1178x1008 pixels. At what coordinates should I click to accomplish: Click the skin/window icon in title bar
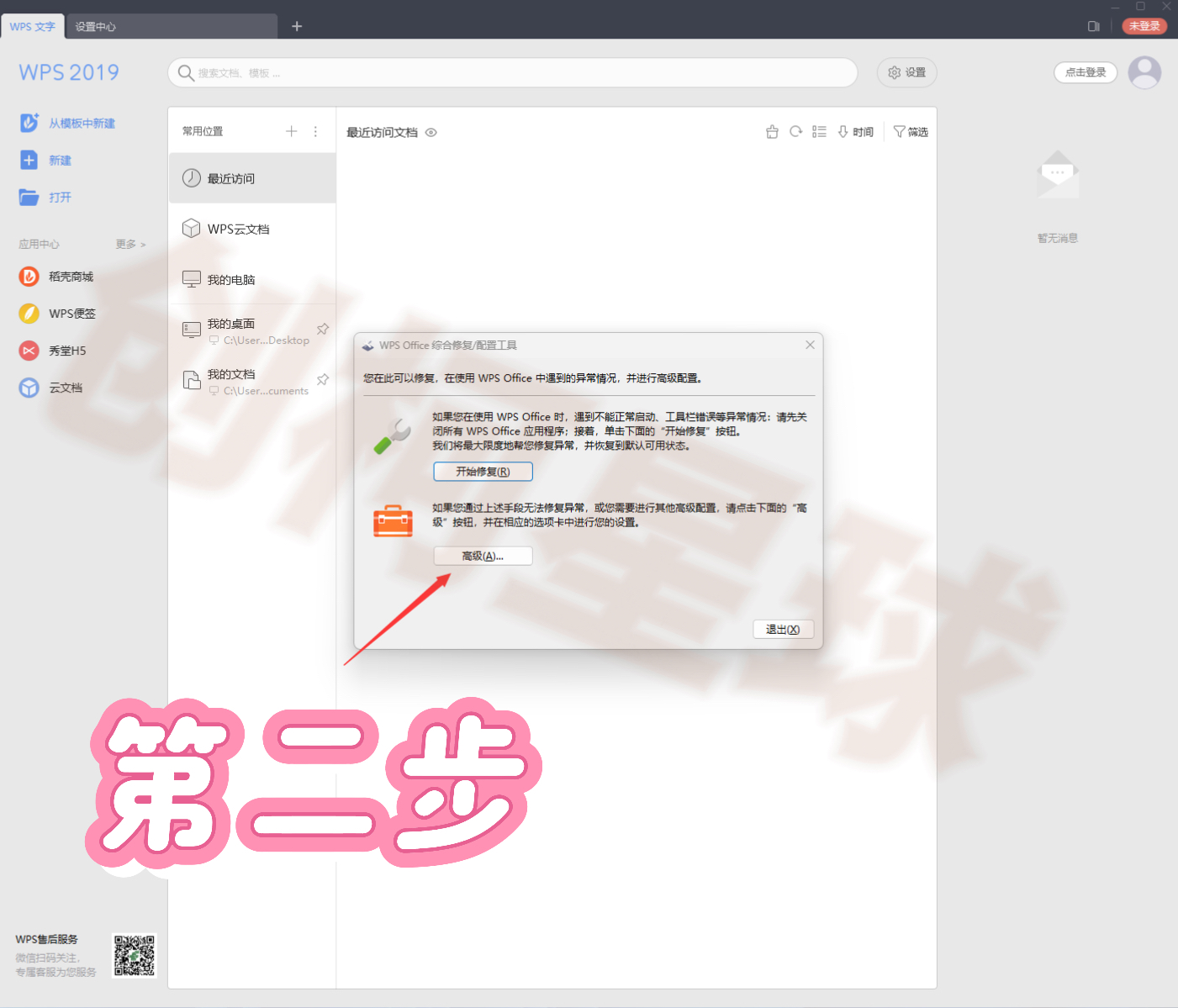(x=1093, y=26)
